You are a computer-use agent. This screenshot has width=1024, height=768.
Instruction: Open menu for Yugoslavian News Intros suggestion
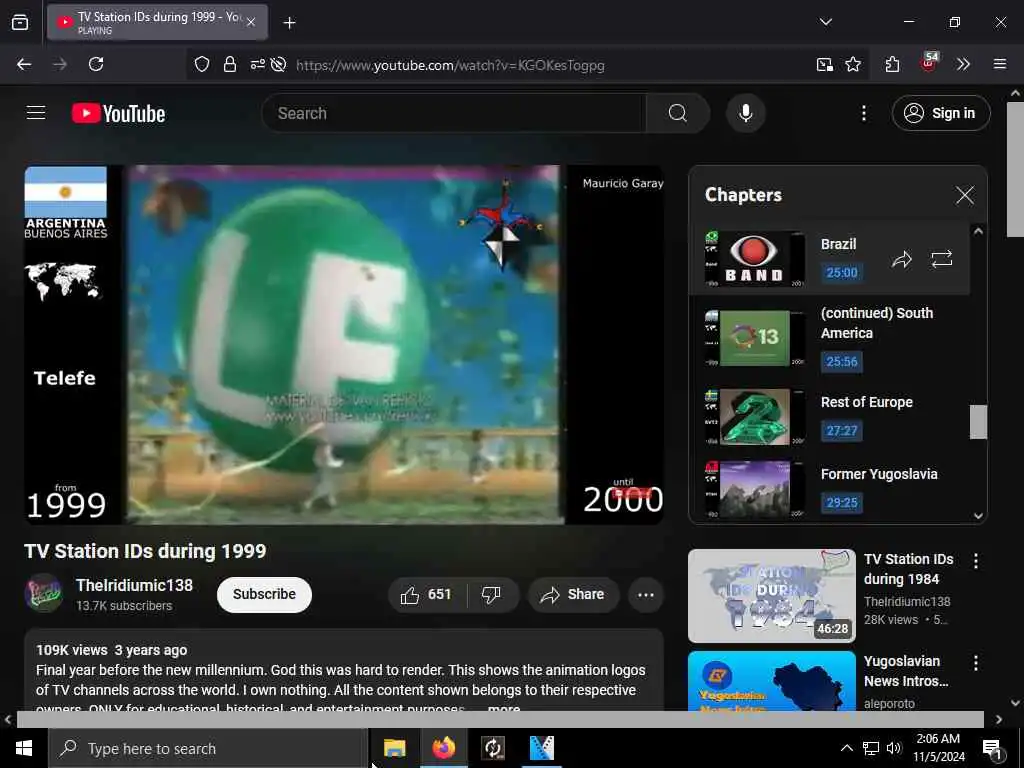[975, 663]
